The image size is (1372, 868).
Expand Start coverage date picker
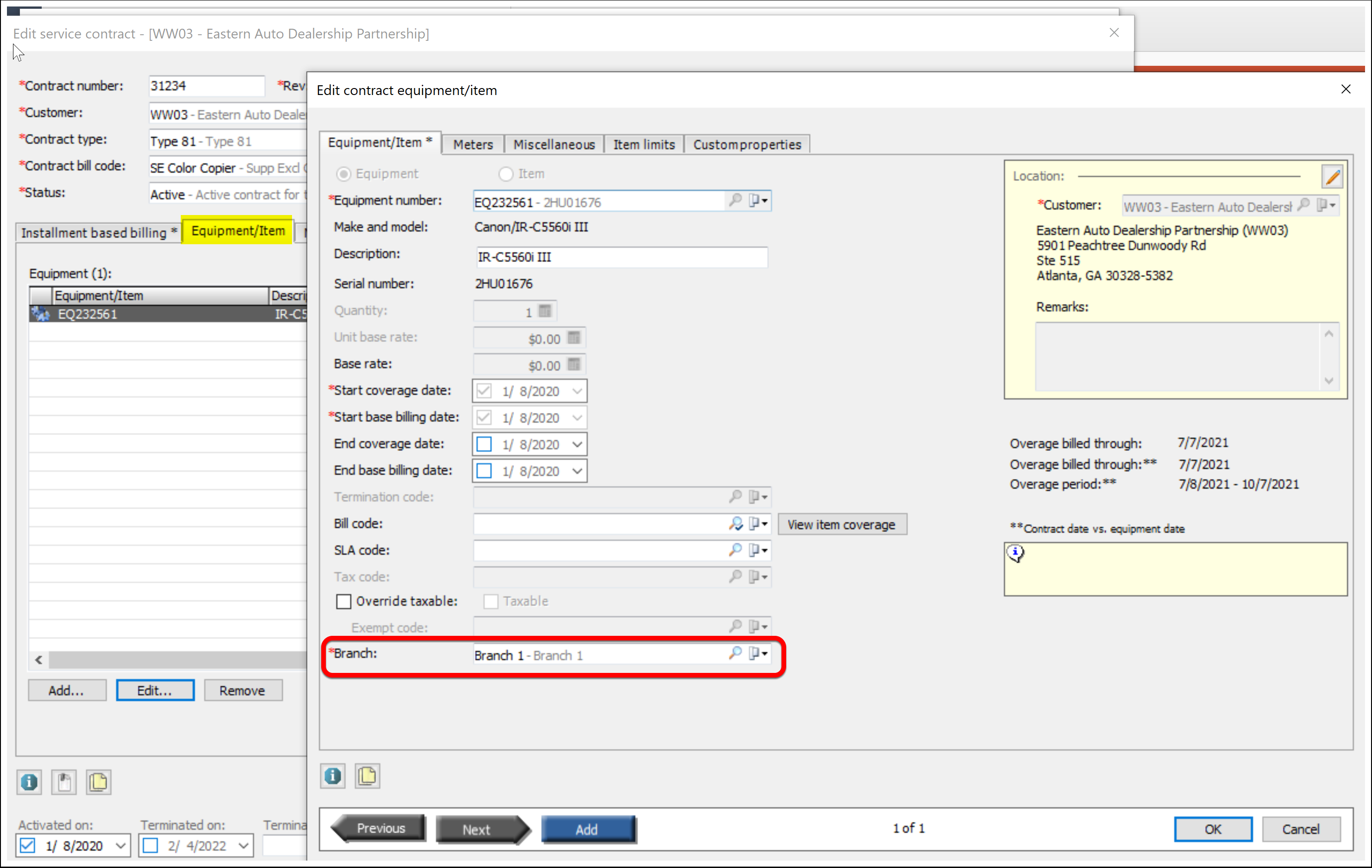(x=577, y=391)
